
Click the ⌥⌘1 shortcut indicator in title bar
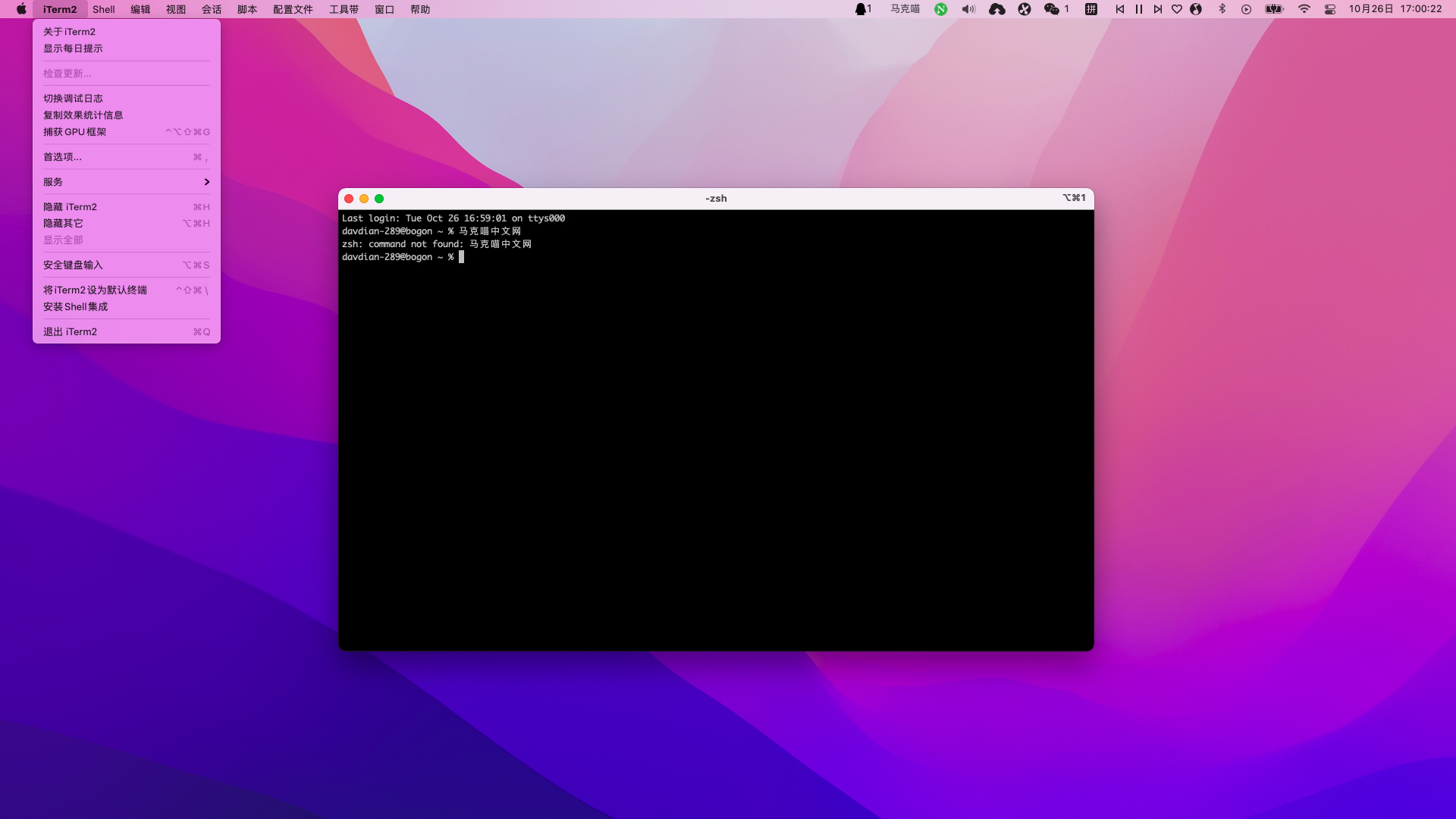coord(1074,198)
